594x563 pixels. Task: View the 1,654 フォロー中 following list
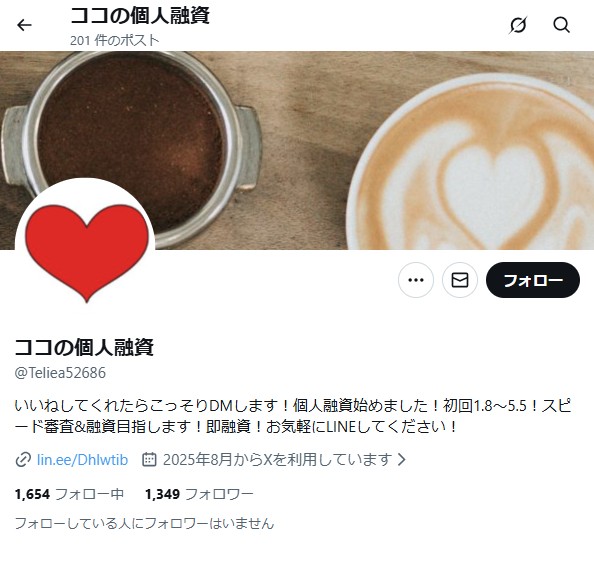click(x=69, y=494)
